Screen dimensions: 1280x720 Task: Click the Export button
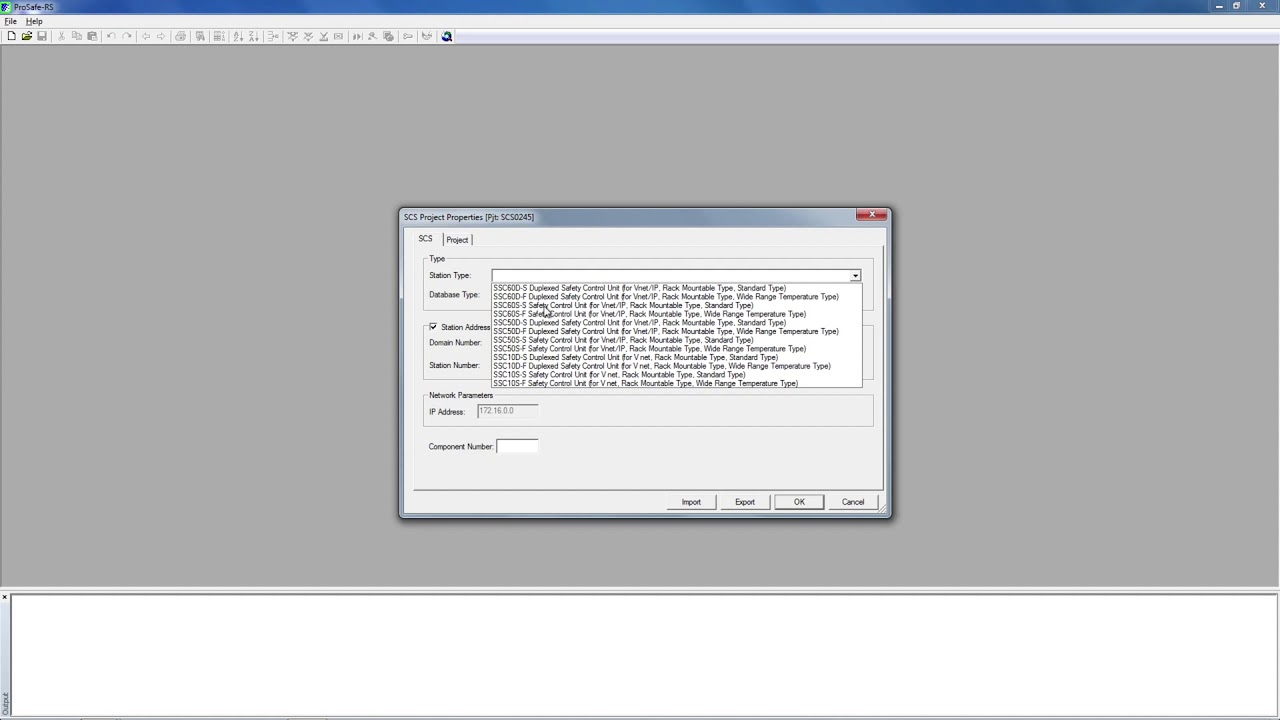745,502
